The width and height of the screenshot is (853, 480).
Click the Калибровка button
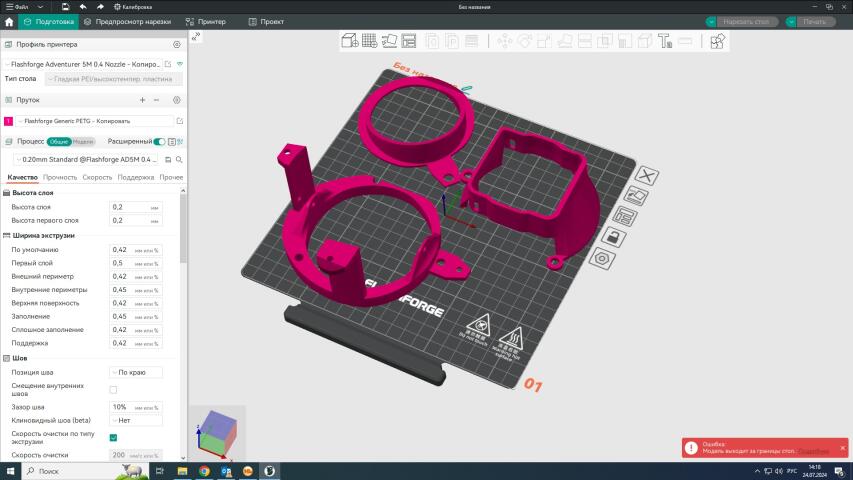(x=133, y=7)
